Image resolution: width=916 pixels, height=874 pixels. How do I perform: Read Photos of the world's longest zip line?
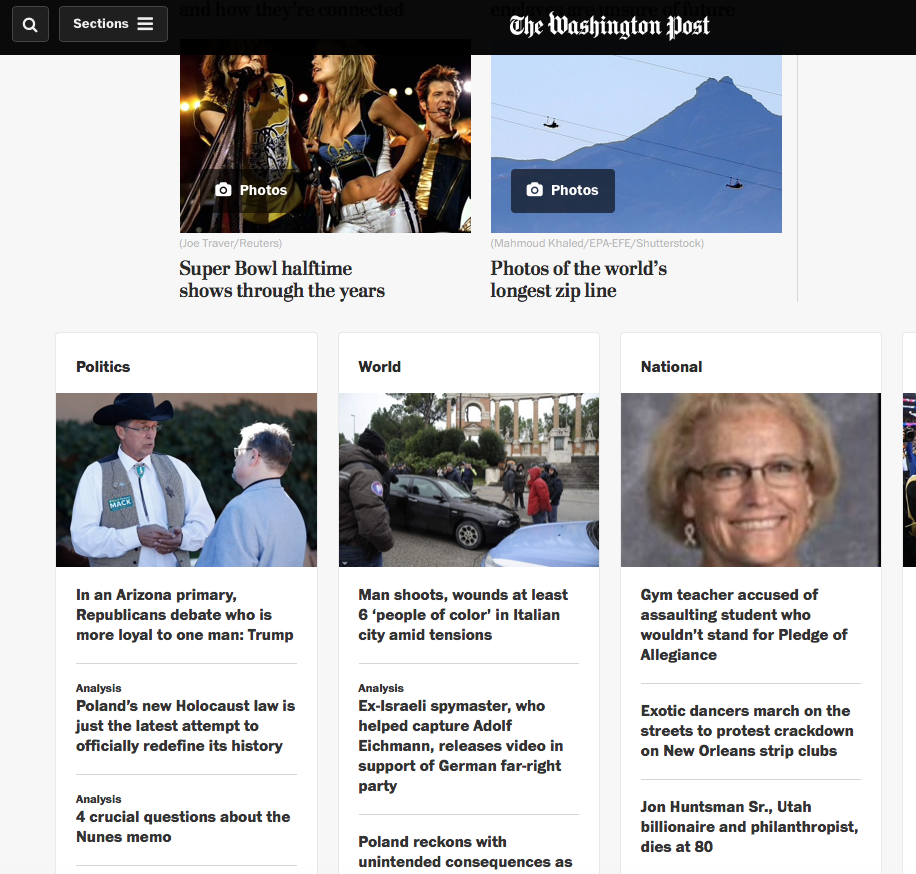click(578, 279)
